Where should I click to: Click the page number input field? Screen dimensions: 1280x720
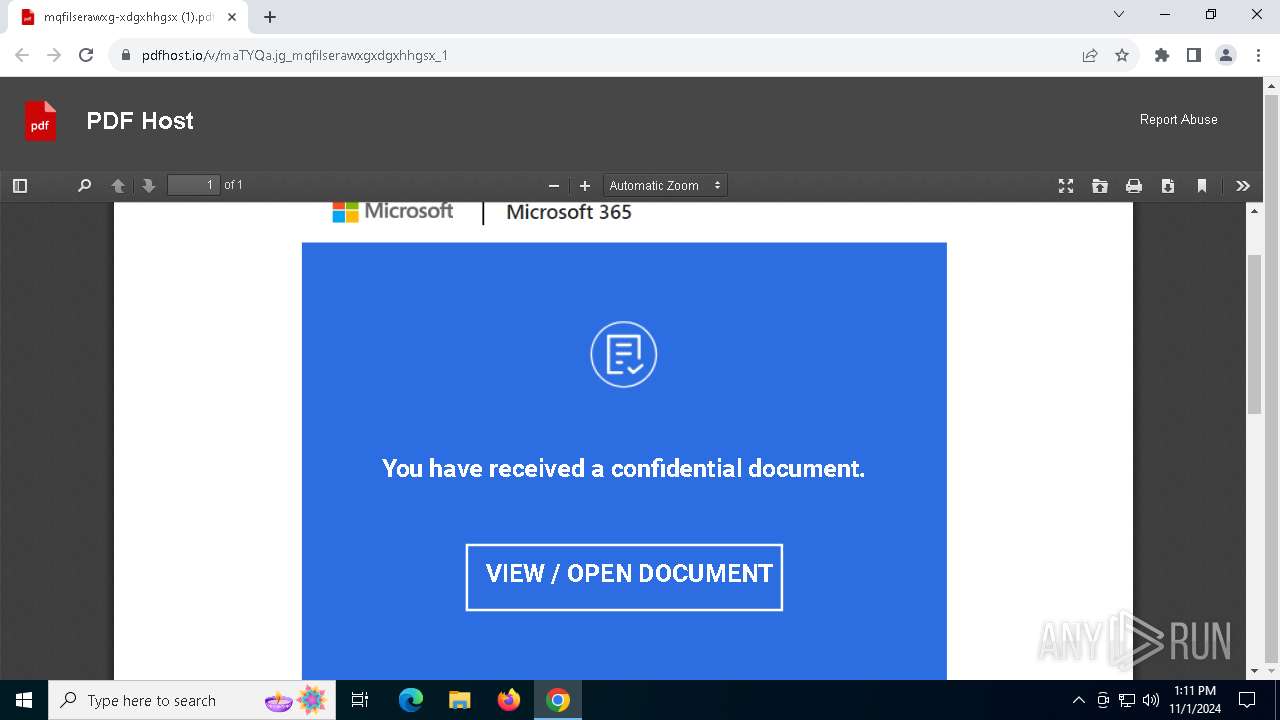pyautogui.click(x=194, y=185)
